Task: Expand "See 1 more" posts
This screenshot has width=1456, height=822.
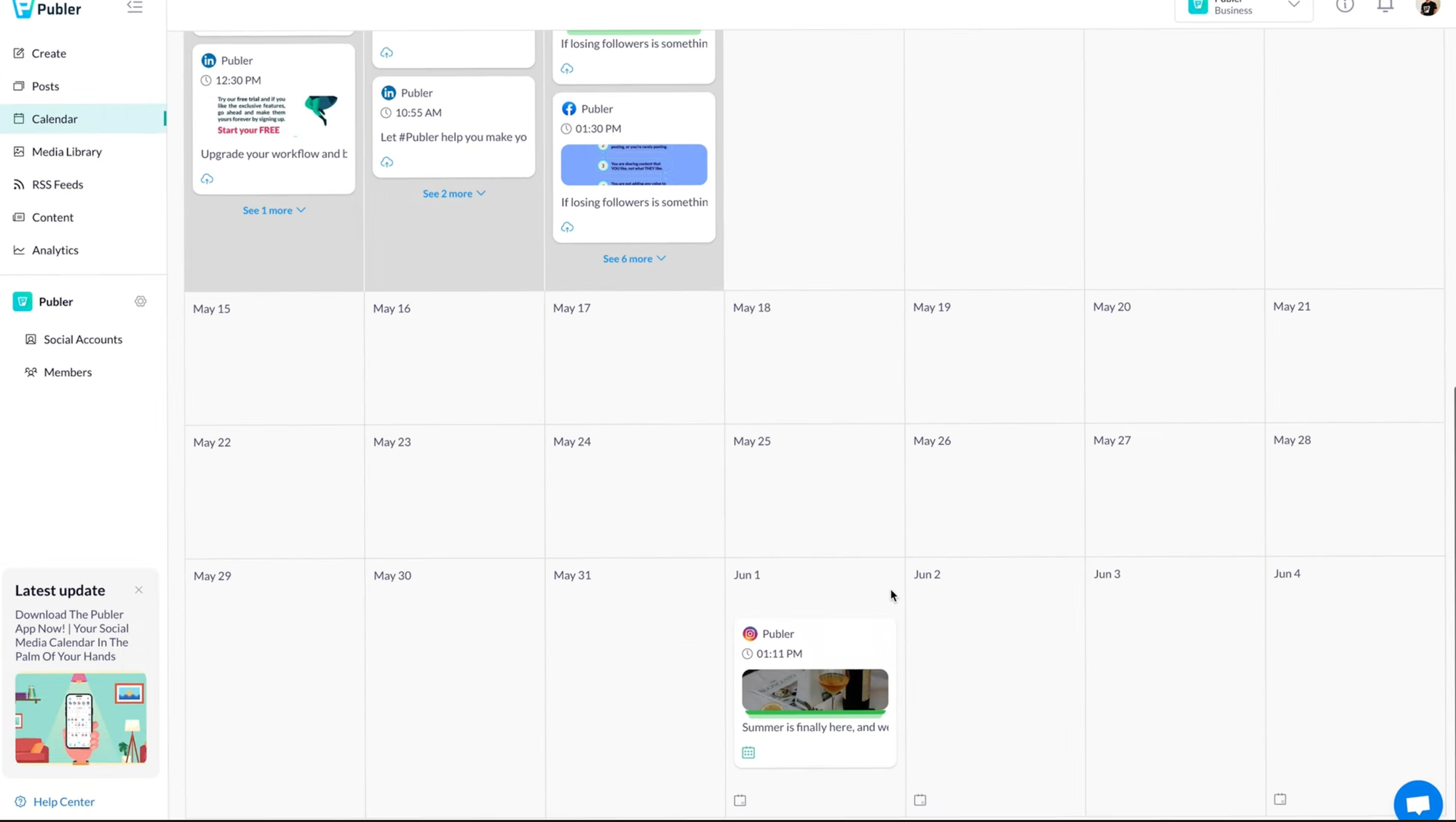Action: click(x=274, y=210)
